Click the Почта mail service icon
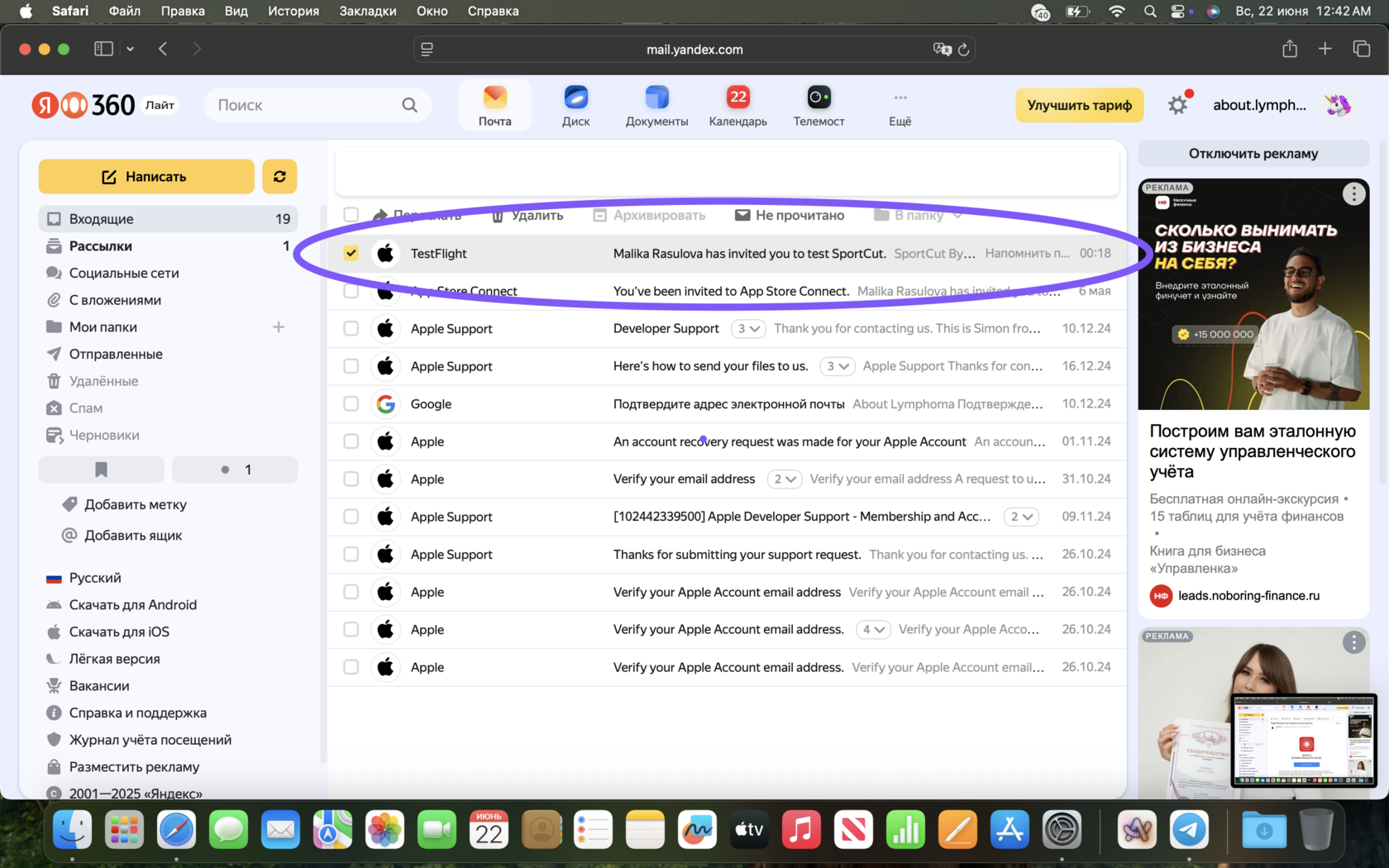The height and width of the screenshot is (868, 1389). [x=494, y=106]
